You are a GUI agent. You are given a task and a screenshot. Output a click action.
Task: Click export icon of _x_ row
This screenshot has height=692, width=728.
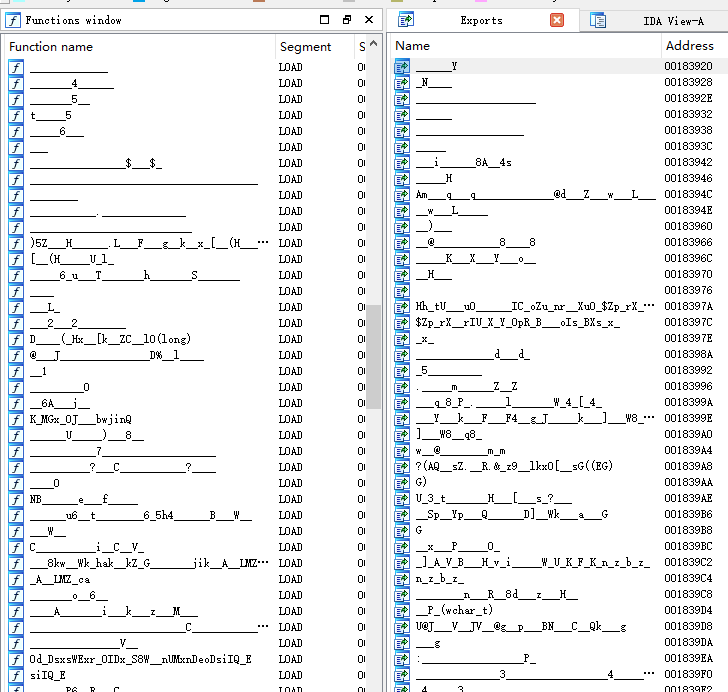pos(402,339)
